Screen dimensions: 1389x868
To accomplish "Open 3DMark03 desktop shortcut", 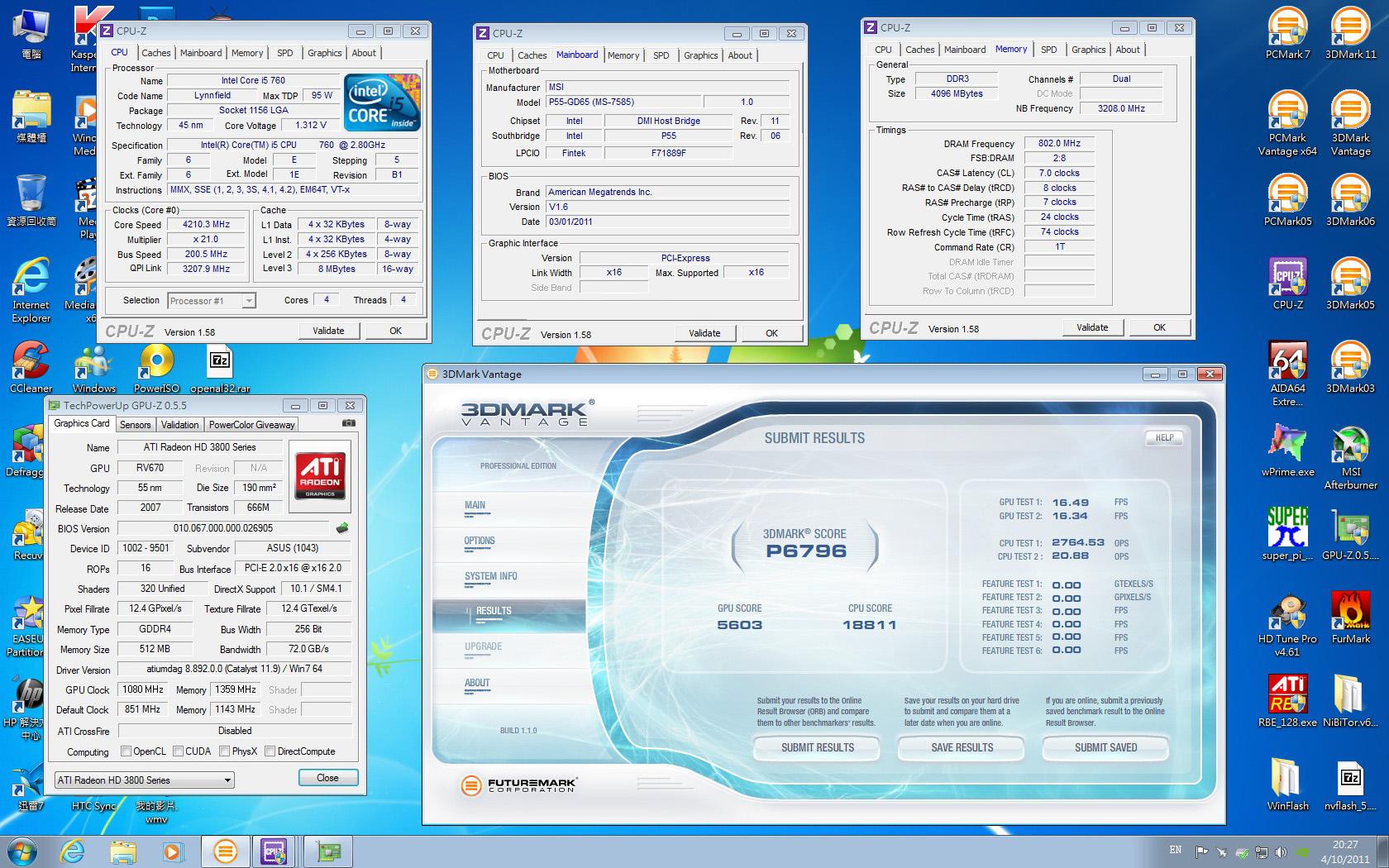I will click(x=1350, y=367).
